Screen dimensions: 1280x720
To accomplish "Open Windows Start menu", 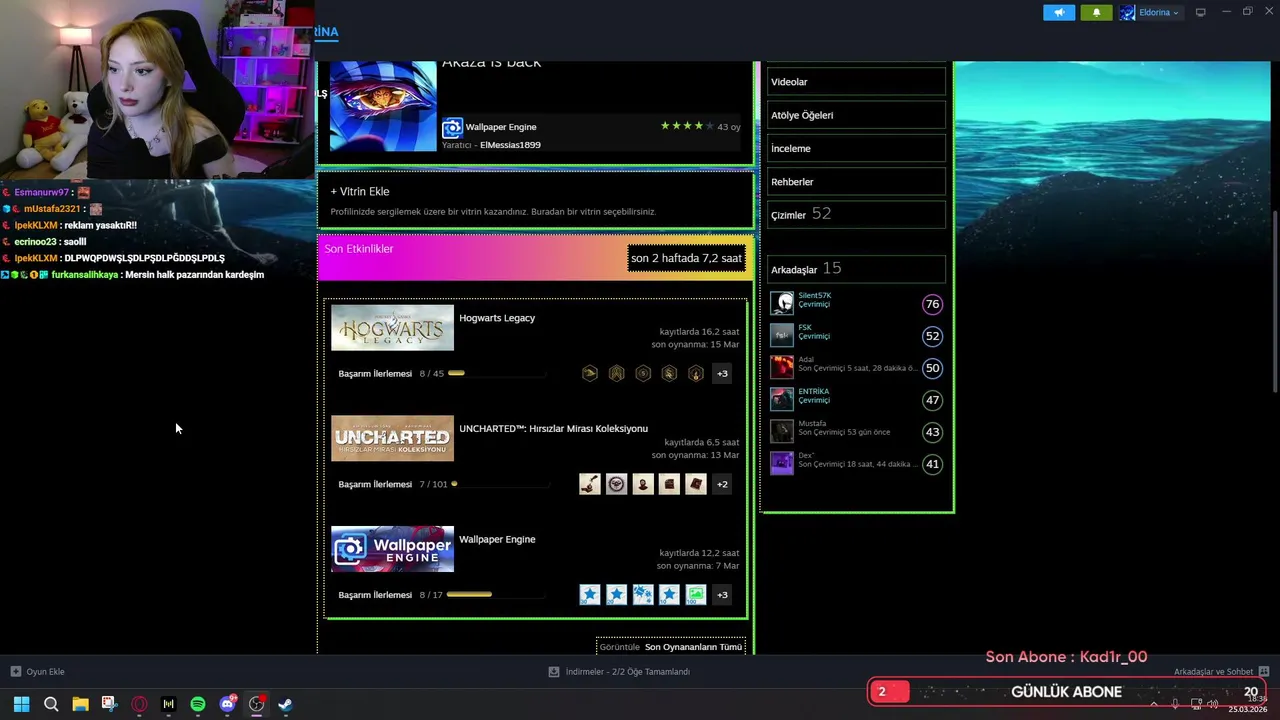I will pyautogui.click(x=21, y=704).
